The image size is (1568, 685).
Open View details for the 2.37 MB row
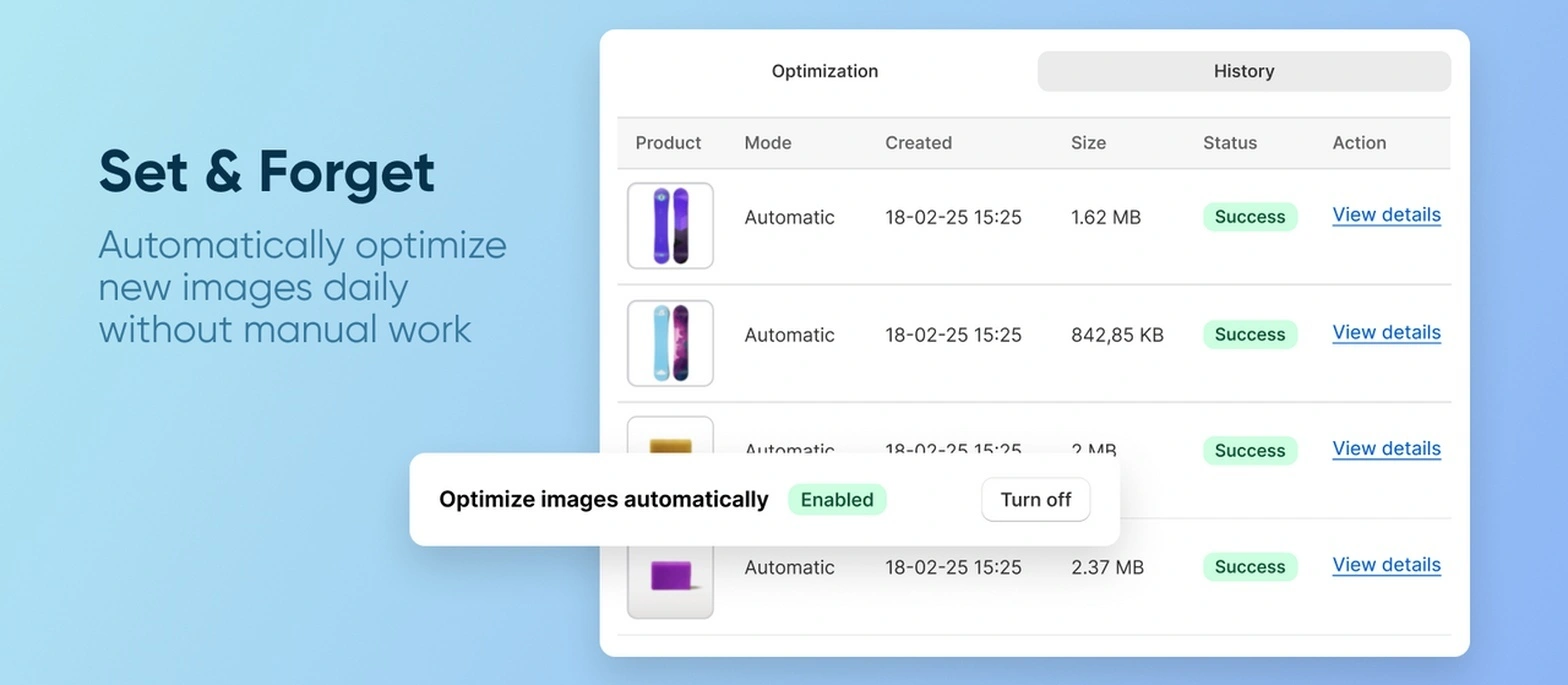1386,565
